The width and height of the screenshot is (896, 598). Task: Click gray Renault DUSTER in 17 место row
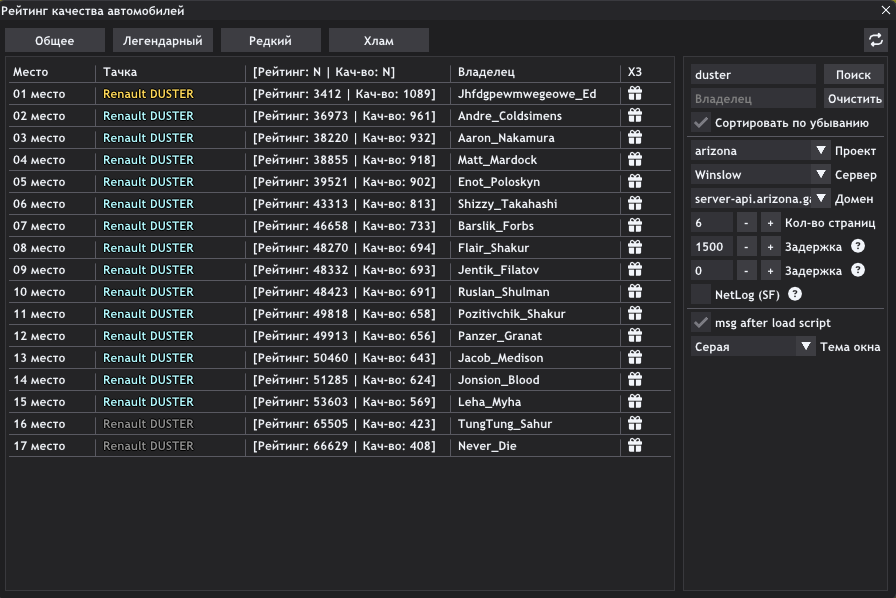(149, 446)
